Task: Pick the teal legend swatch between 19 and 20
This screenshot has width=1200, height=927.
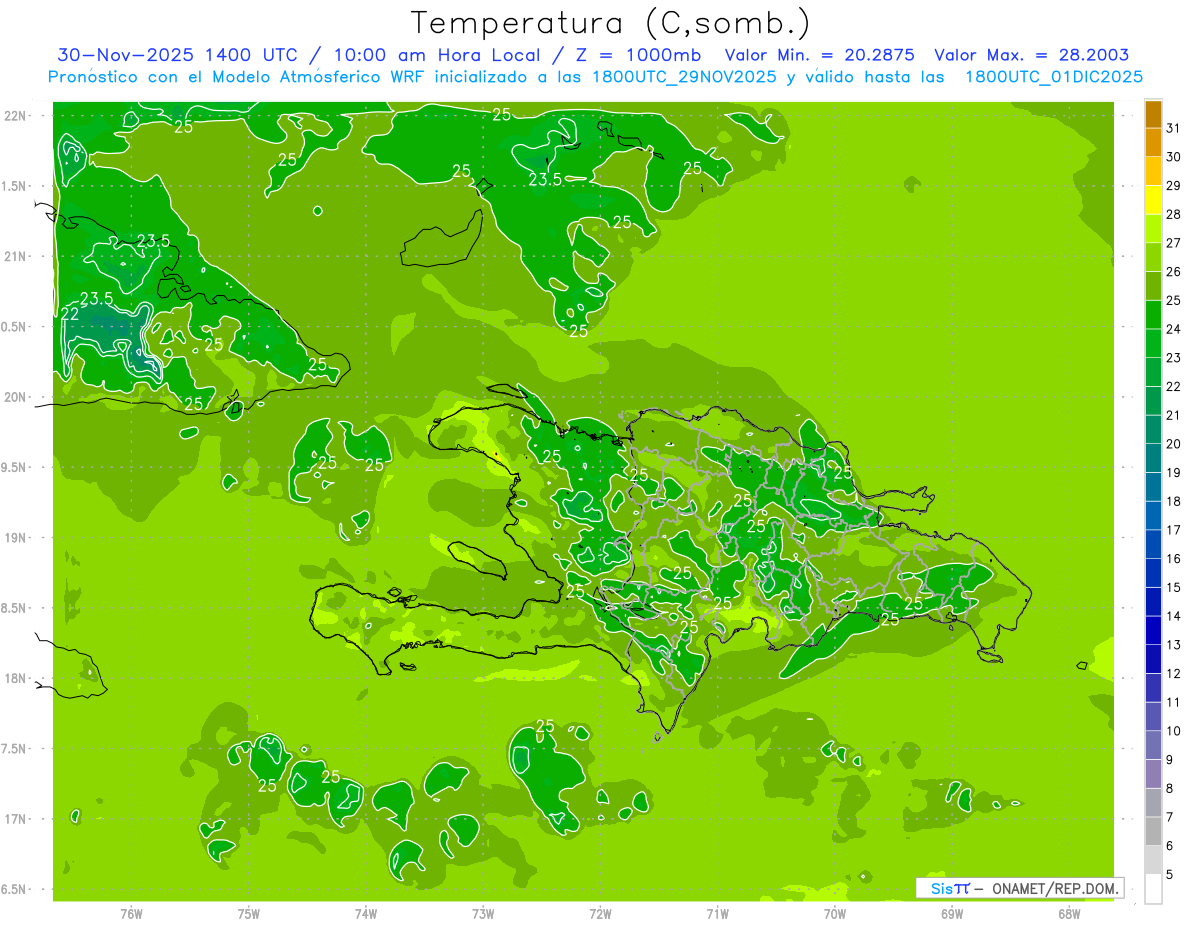Action: 1153,459
